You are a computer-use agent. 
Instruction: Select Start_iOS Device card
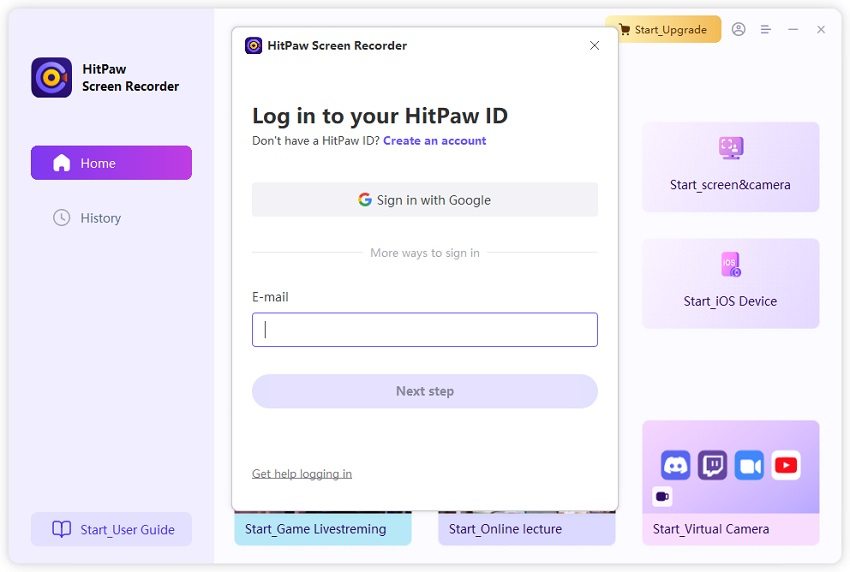(x=731, y=284)
